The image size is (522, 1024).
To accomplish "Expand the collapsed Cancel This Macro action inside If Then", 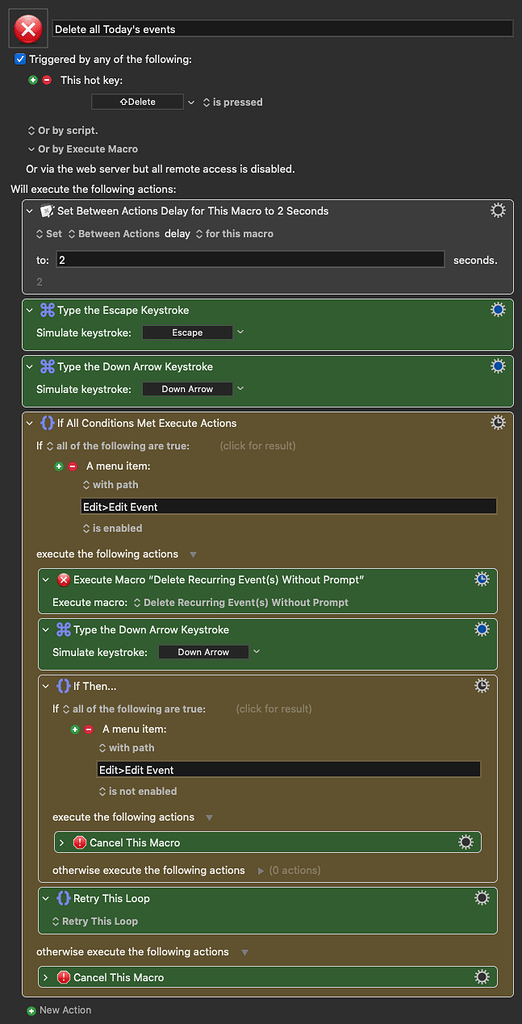I will coord(62,842).
